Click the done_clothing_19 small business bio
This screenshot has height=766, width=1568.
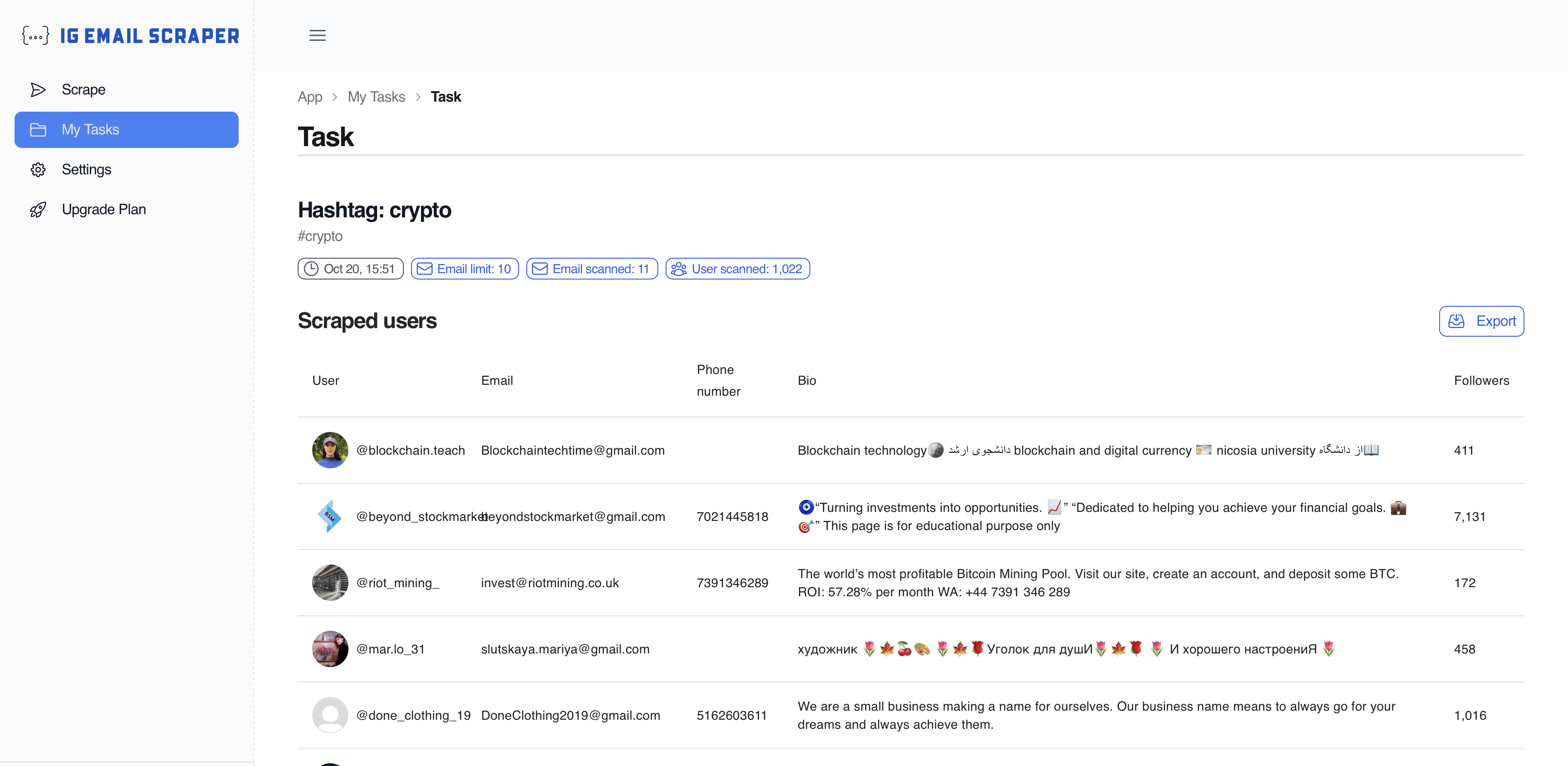[x=1096, y=716]
